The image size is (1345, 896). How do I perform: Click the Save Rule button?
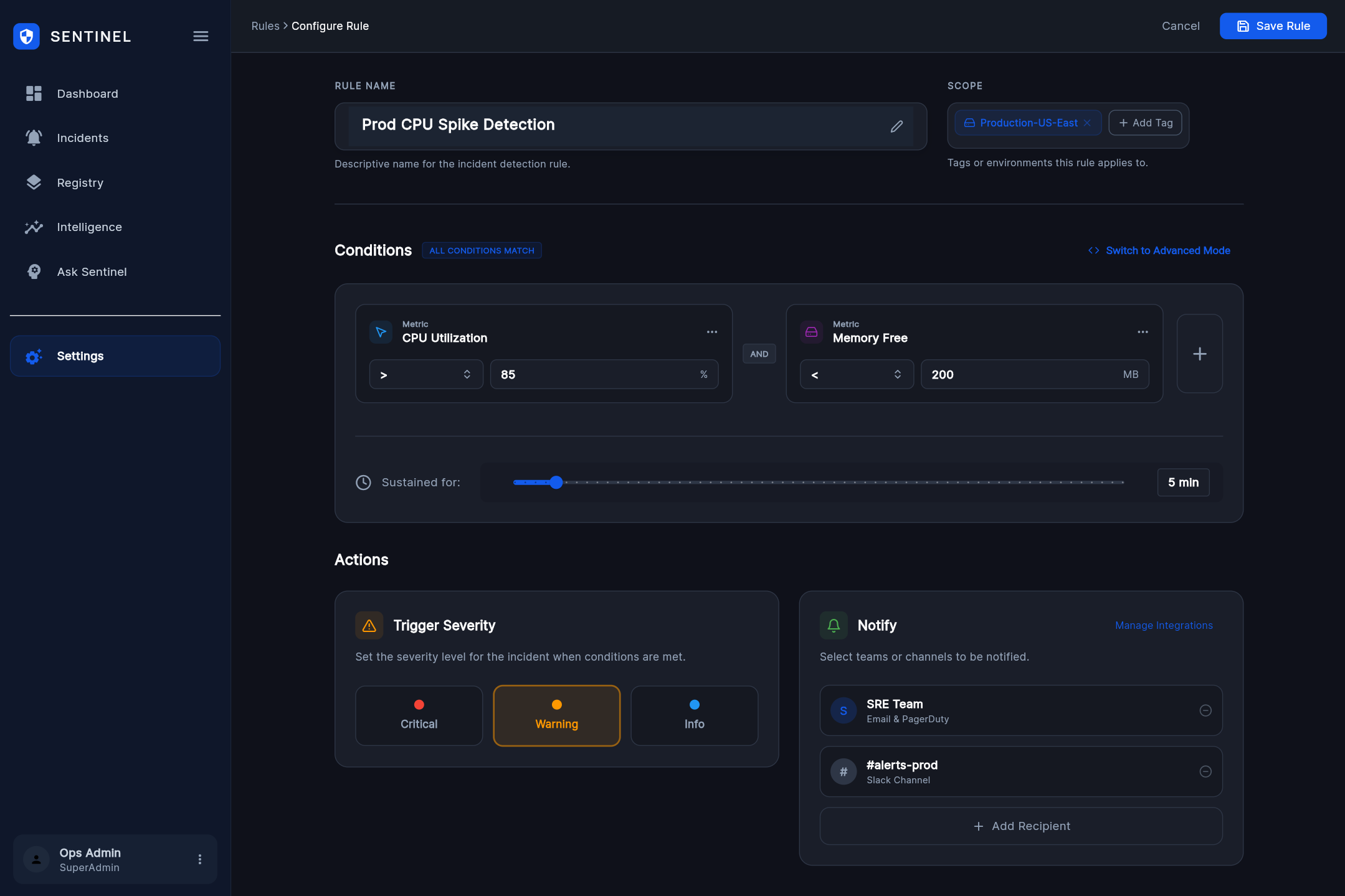coord(1273,26)
